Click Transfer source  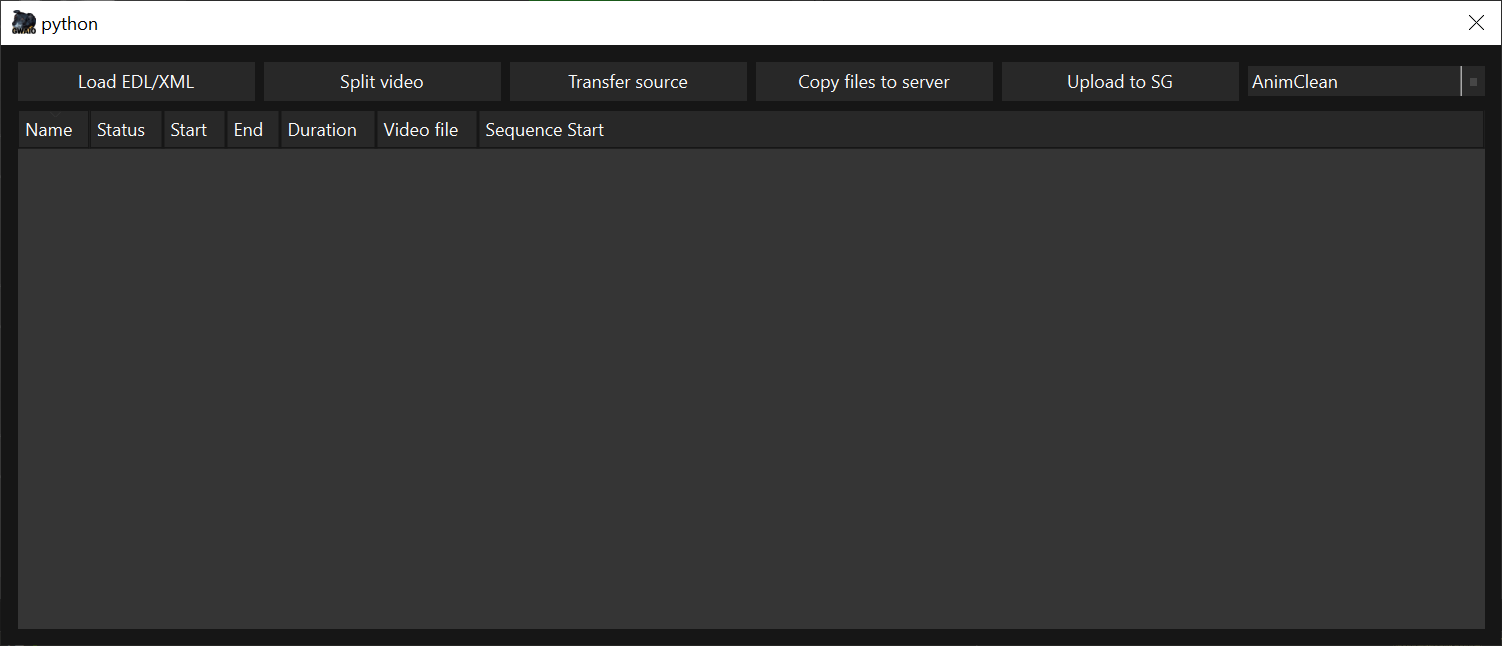click(x=628, y=82)
